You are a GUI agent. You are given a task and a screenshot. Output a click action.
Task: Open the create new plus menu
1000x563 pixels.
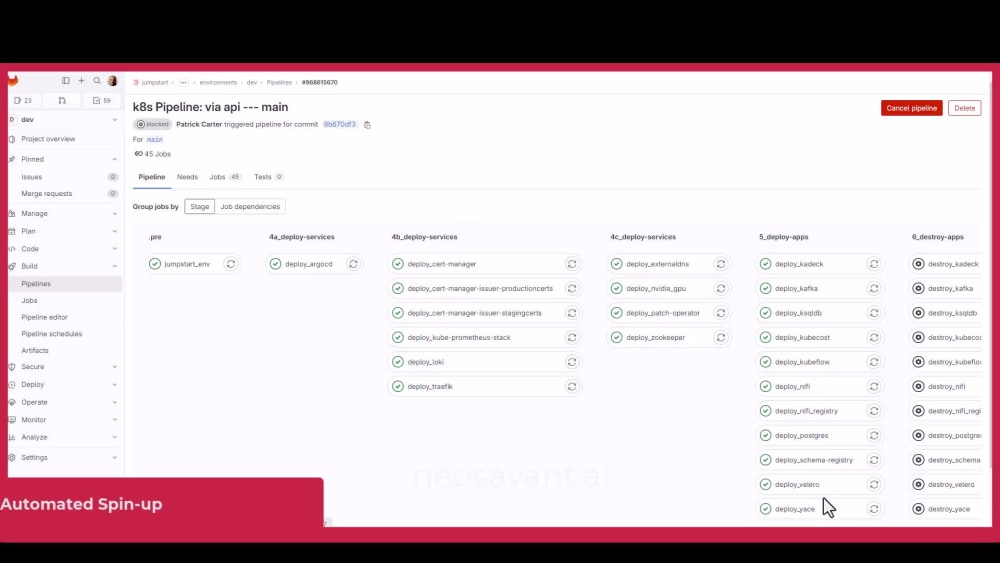click(x=82, y=81)
